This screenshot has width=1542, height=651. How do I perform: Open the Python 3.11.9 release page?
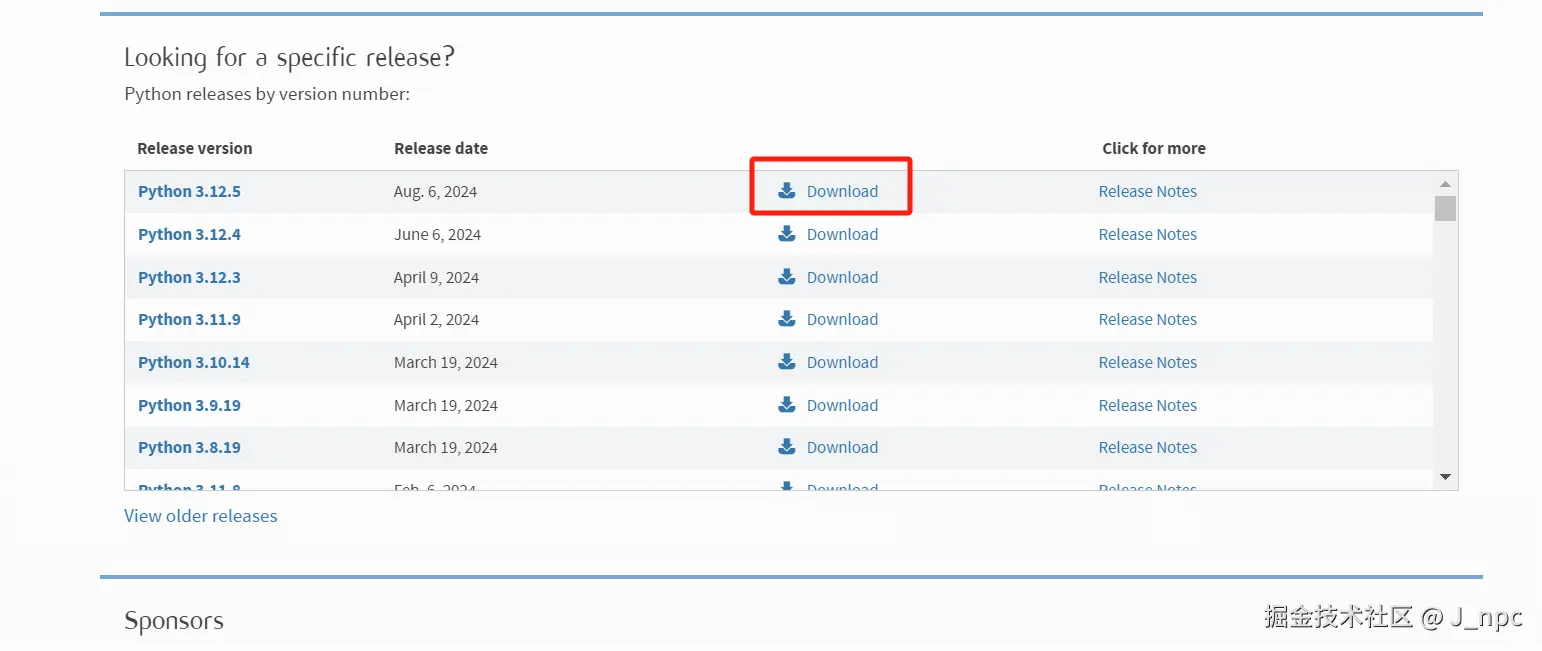[189, 319]
